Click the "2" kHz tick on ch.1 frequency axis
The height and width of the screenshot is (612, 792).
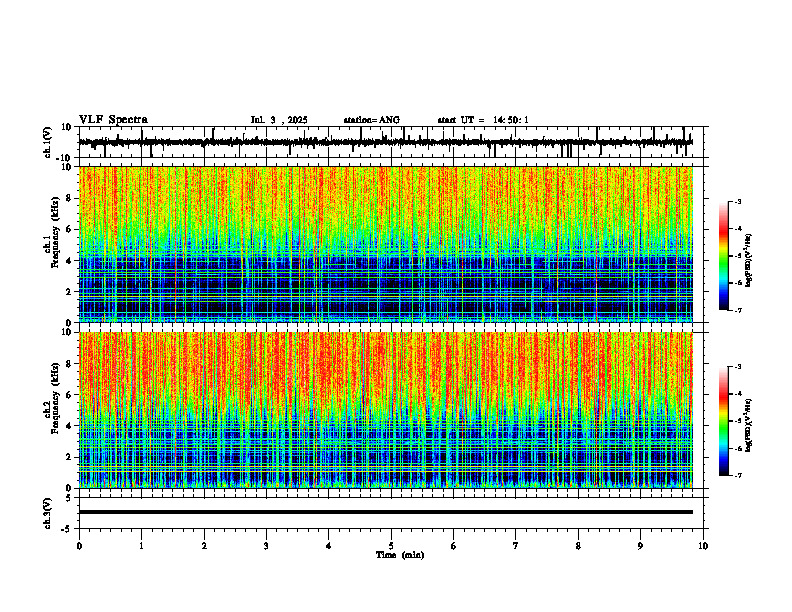[70, 291]
